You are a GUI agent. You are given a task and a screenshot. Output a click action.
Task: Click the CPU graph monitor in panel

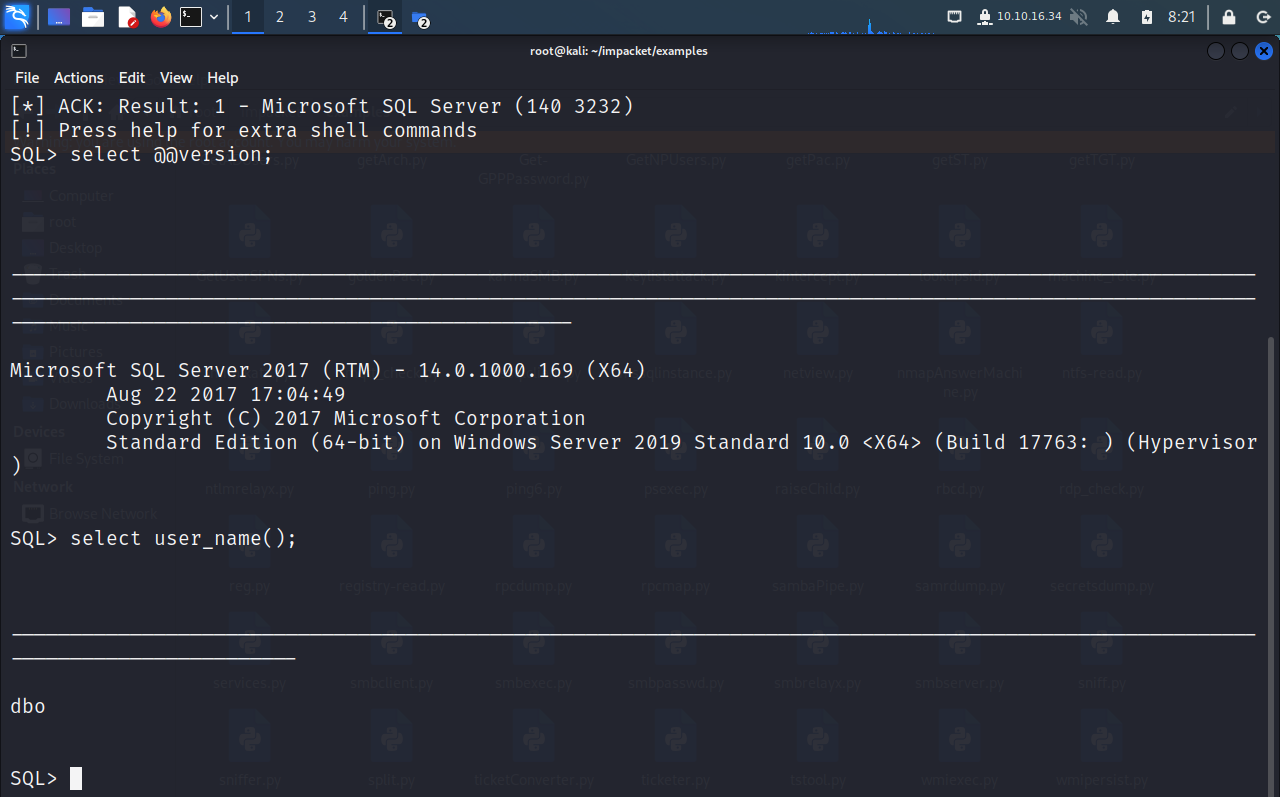tap(870, 25)
